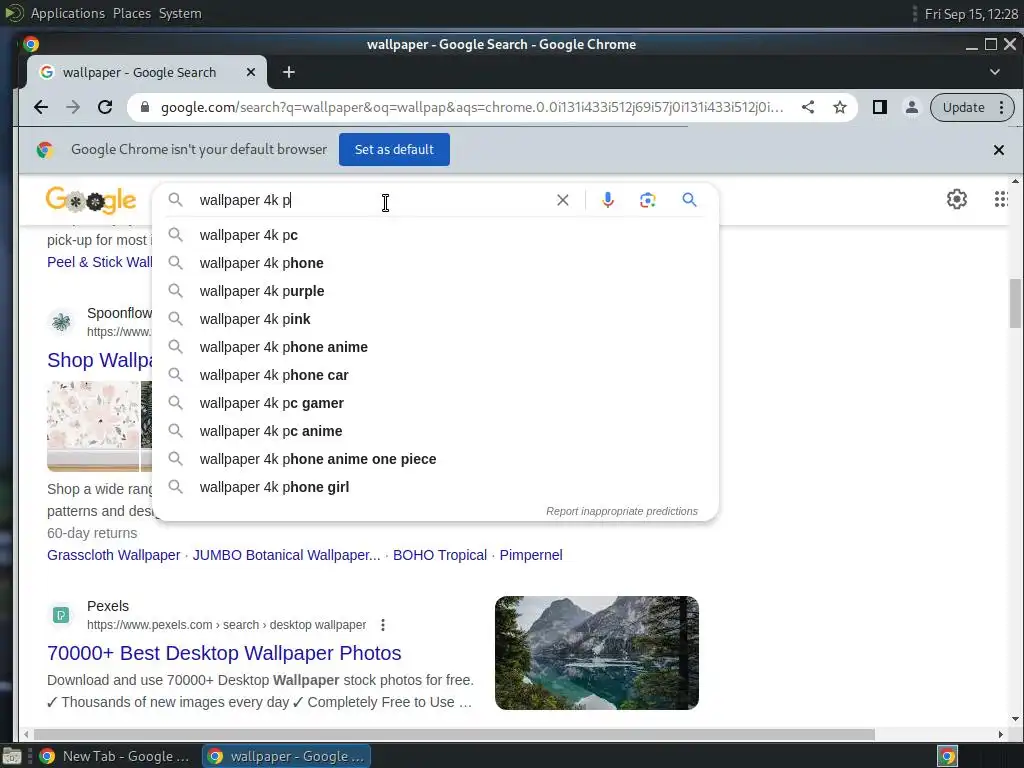Select suggestion wallpaper 4k purple
The height and width of the screenshot is (768, 1024).
pyautogui.click(x=436, y=291)
